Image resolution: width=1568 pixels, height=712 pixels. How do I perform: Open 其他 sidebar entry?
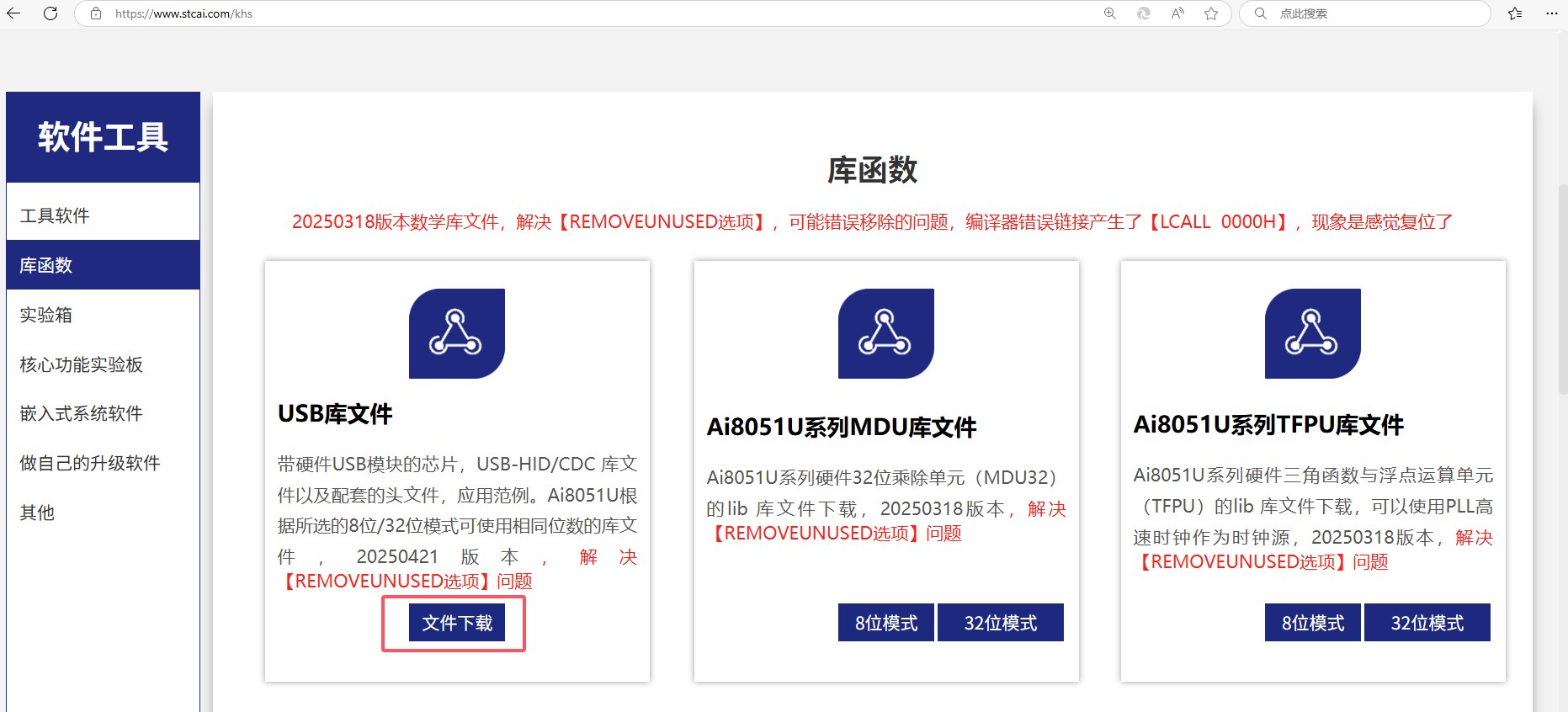103,513
